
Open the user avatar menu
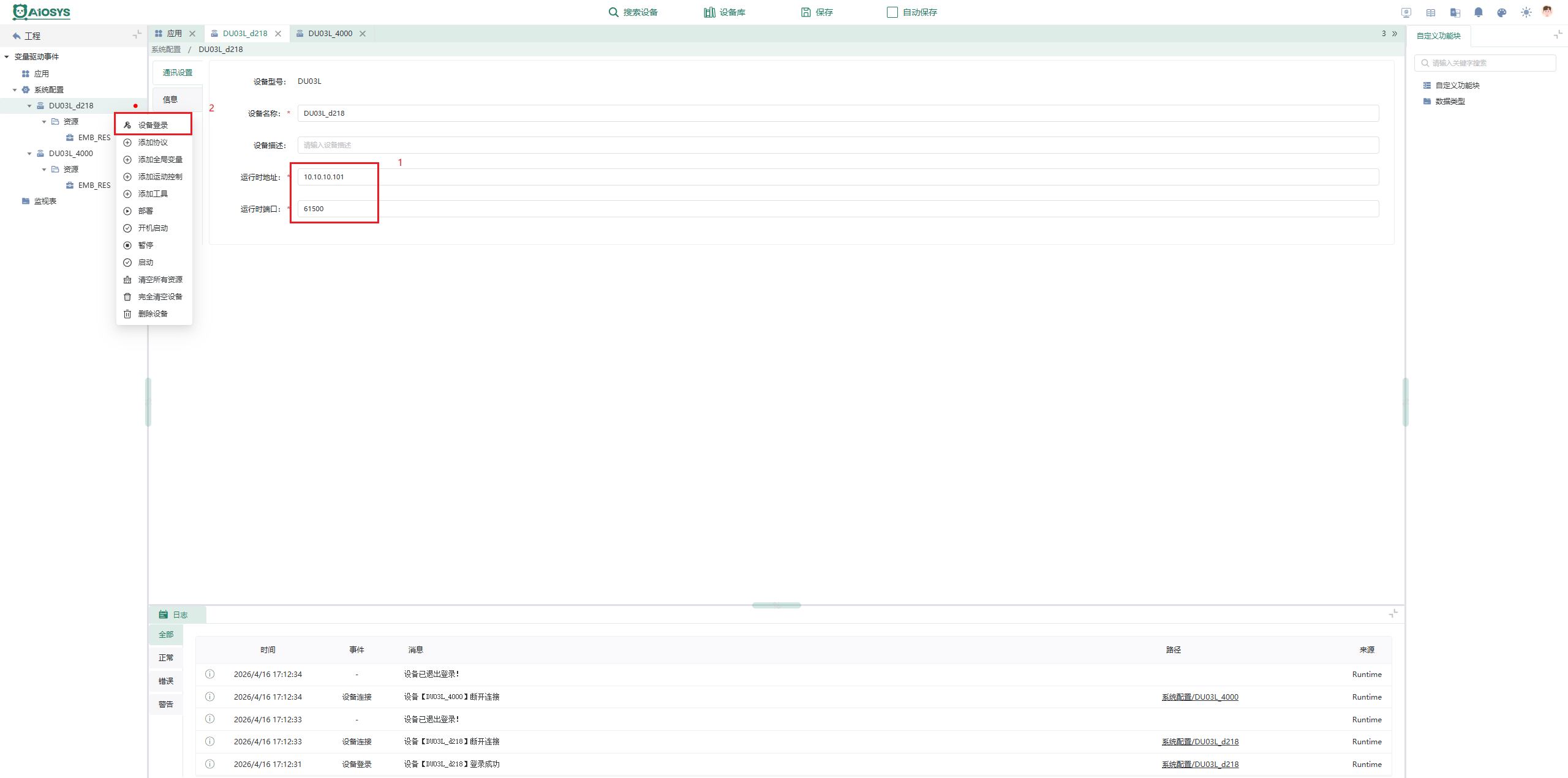1548,12
